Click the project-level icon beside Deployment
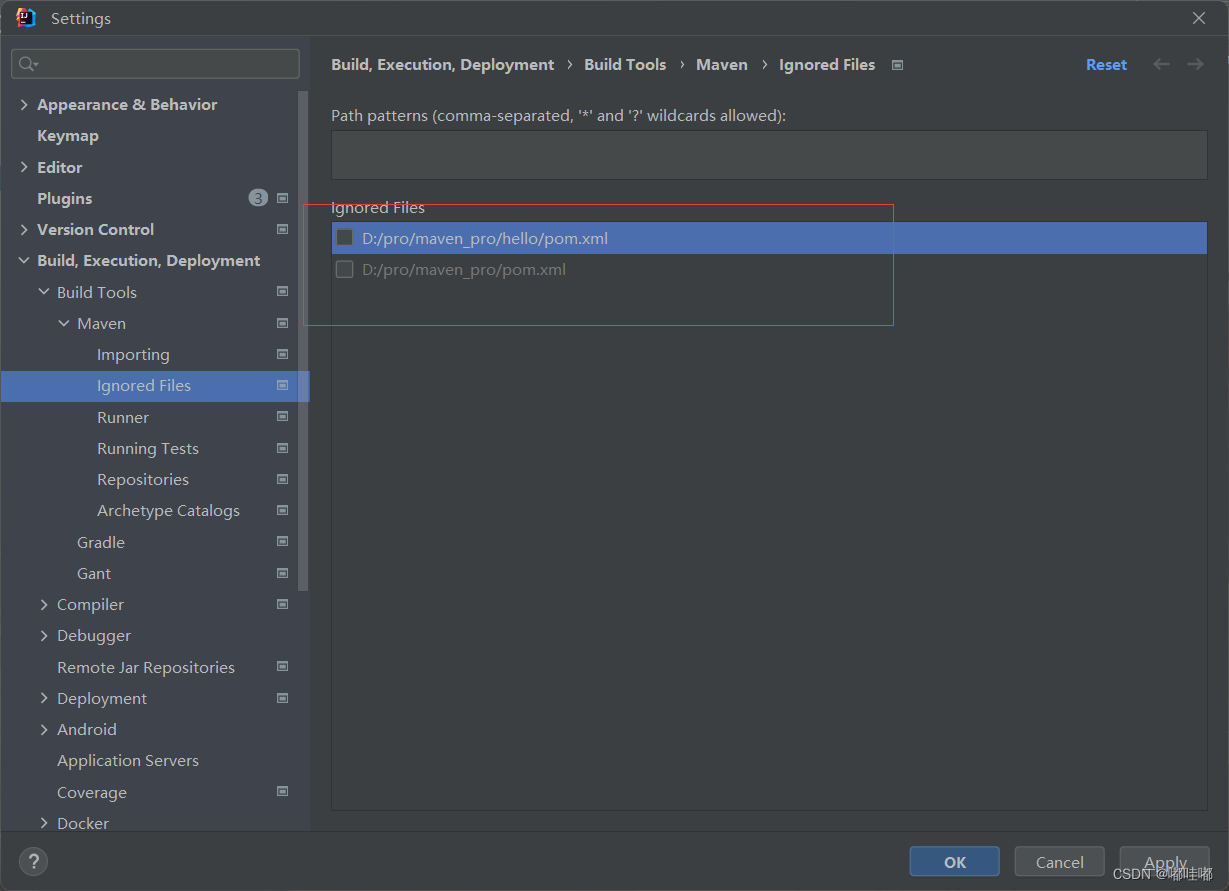1229x891 pixels. [282, 698]
